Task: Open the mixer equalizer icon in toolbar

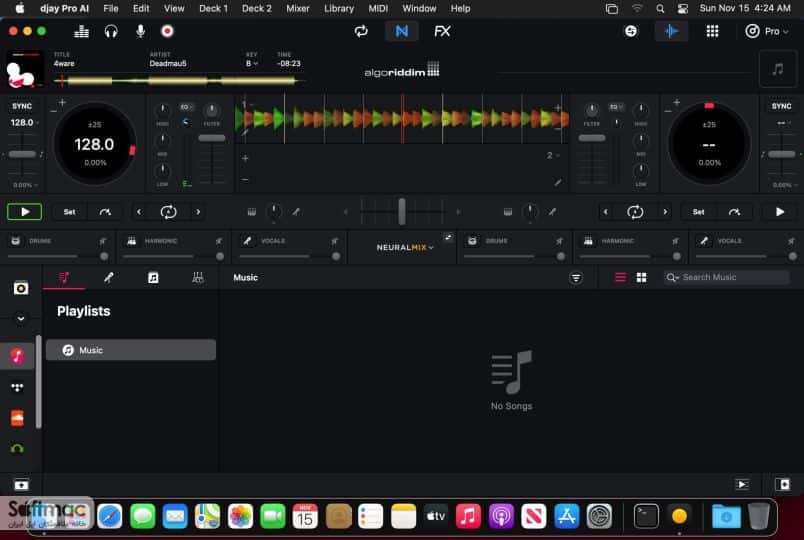Action: tap(82, 32)
